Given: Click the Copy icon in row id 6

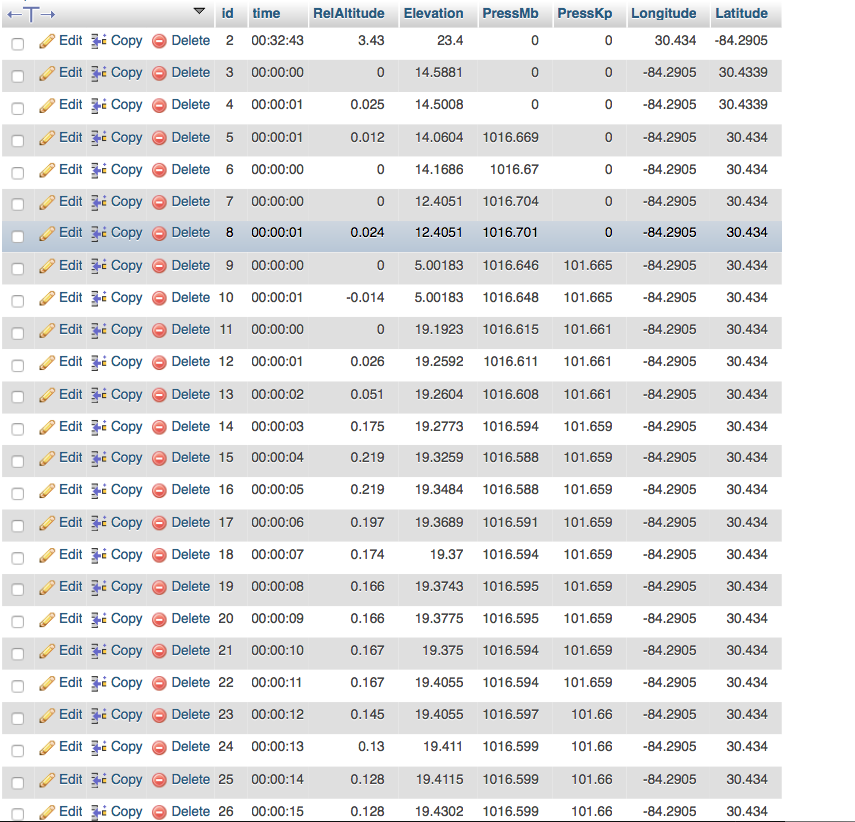Looking at the screenshot, I should 98,170.
